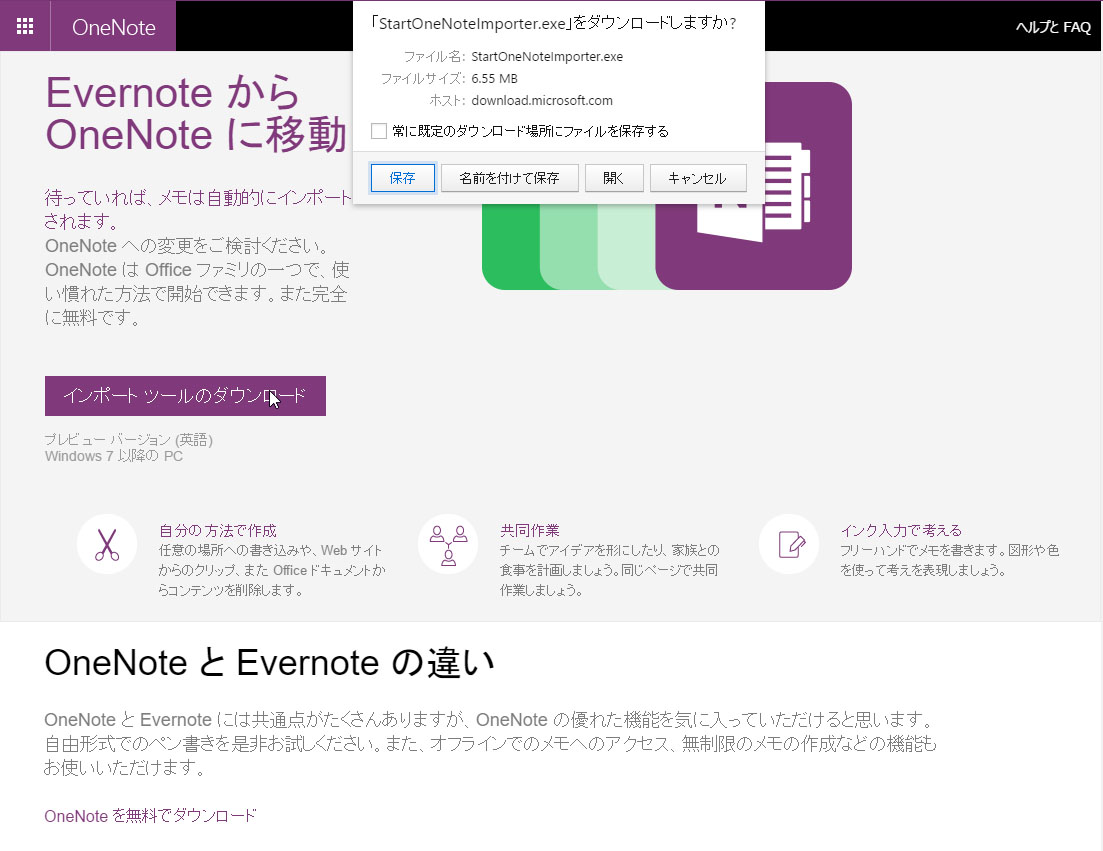Open ヘルプと FAQ link
1103x851 pixels.
[x=1052, y=27]
